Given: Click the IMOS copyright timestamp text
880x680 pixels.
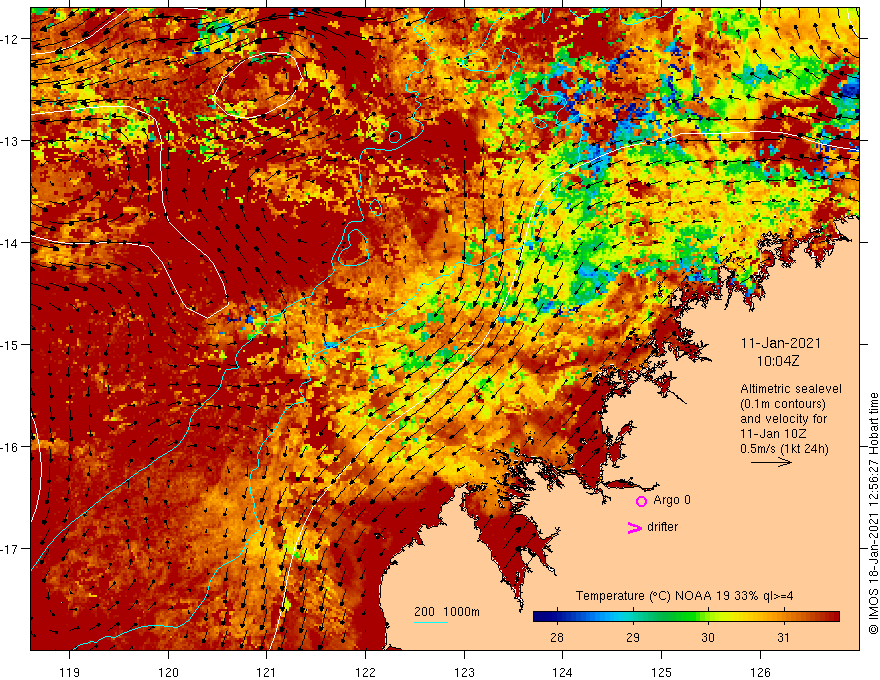Looking at the screenshot, I should (x=873, y=513).
